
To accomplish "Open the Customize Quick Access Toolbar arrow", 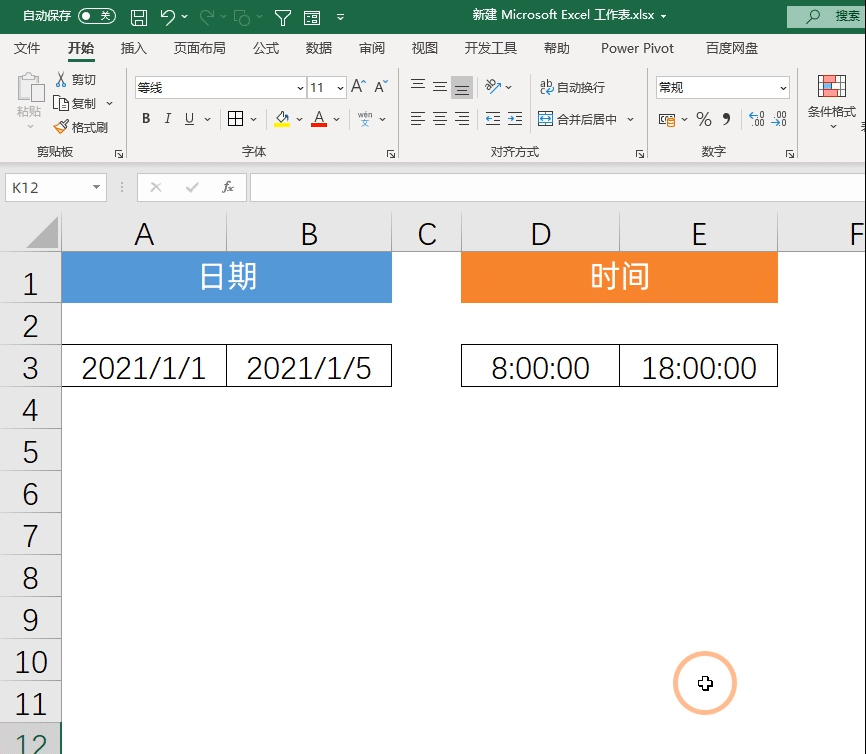I will tap(341, 17).
